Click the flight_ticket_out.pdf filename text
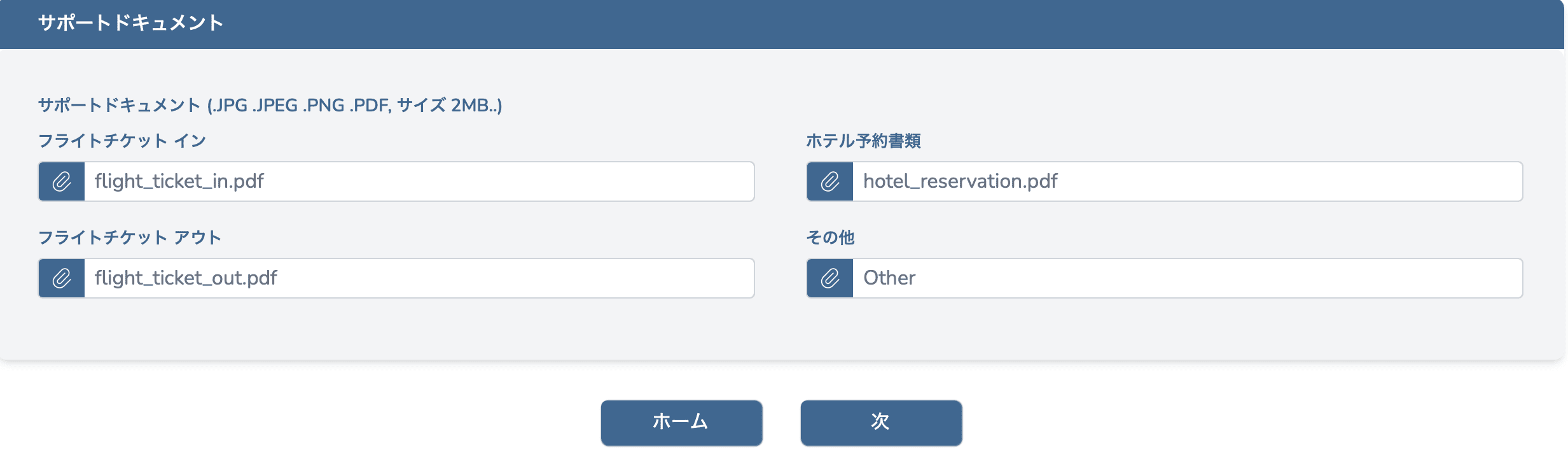The image size is (1568, 459). [x=186, y=278]
